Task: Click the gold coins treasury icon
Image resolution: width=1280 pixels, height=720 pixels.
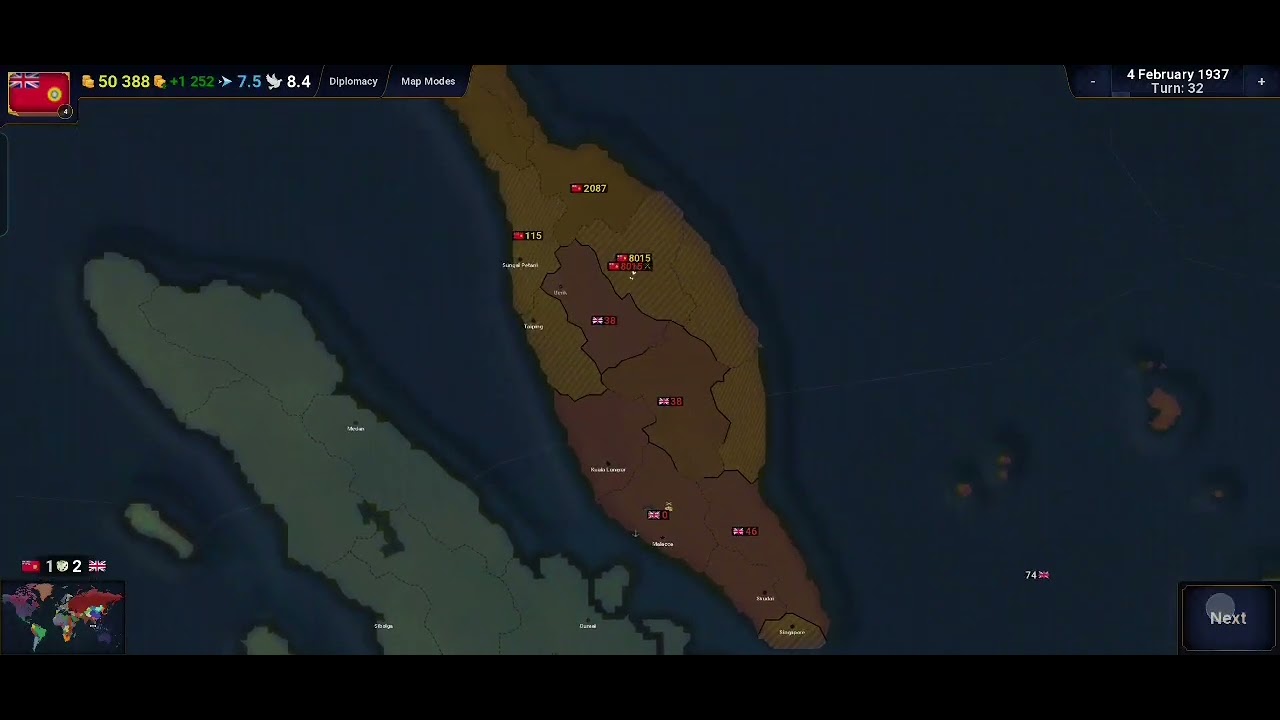Action: point(88,81)
